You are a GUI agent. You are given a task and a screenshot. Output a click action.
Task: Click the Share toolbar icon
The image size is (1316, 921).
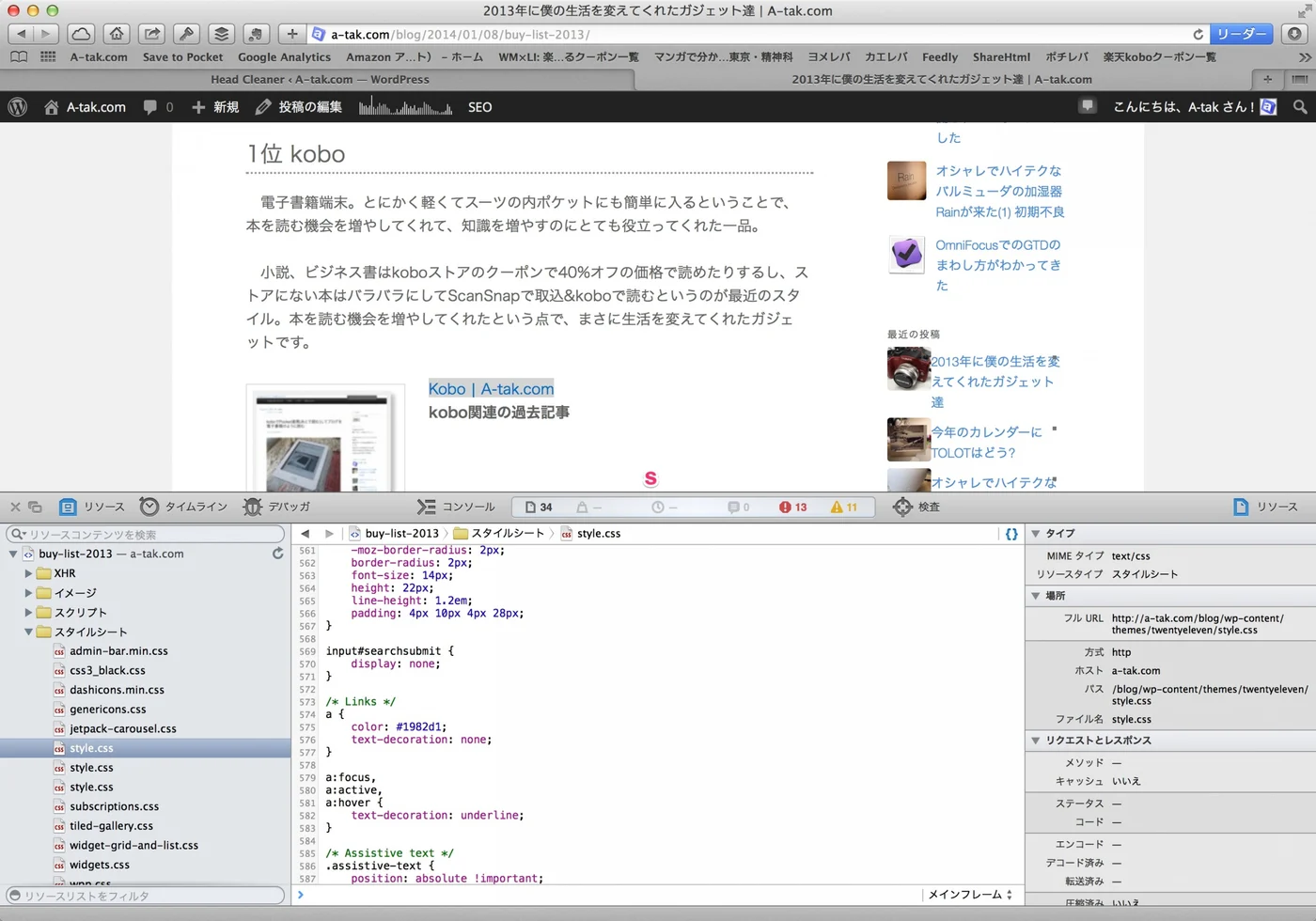tap(151, 34)
